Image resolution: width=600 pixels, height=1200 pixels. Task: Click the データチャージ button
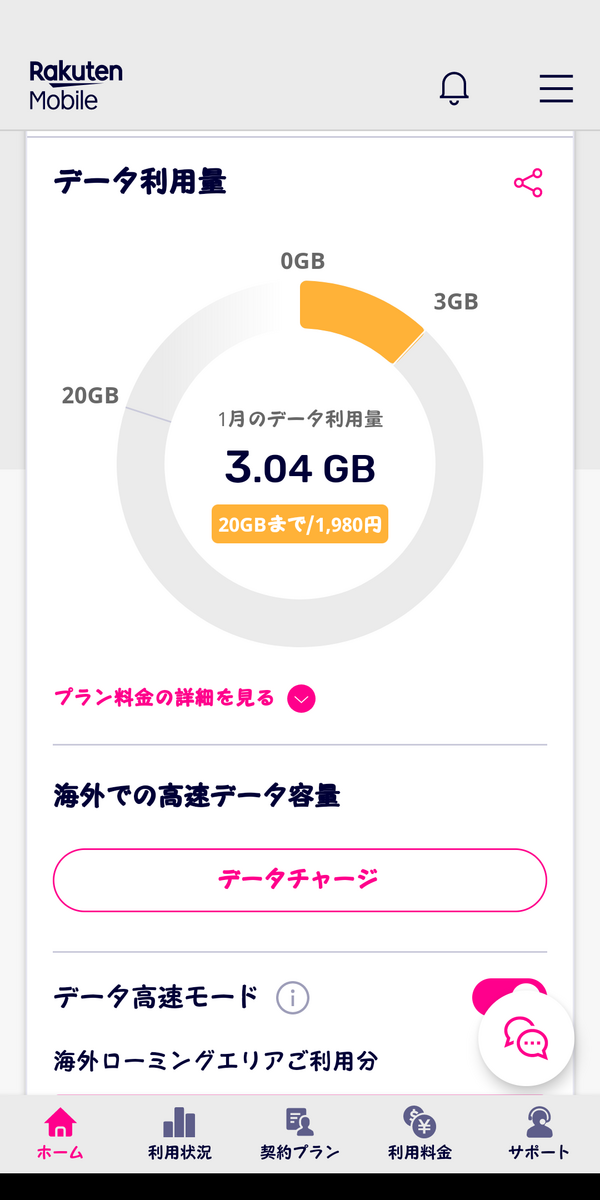tap(300, 880)
